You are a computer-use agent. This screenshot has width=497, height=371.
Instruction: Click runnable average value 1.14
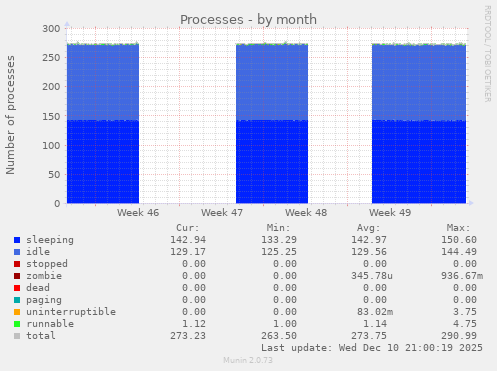click(375, 324)
